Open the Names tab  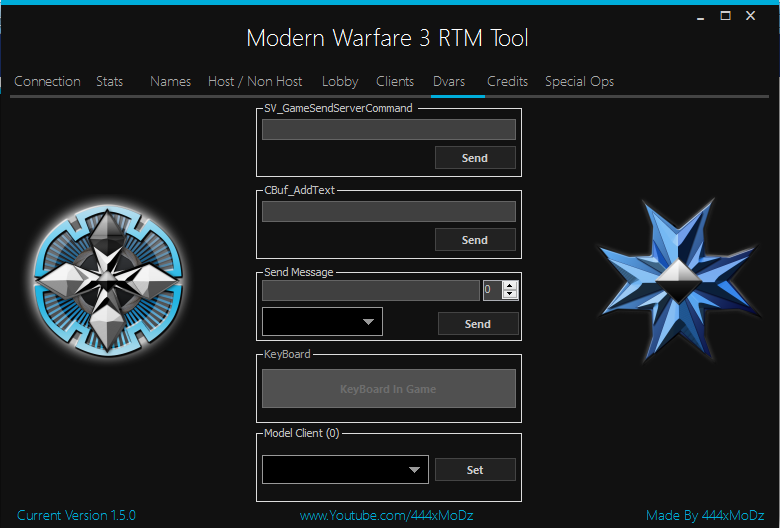[171, 81]
